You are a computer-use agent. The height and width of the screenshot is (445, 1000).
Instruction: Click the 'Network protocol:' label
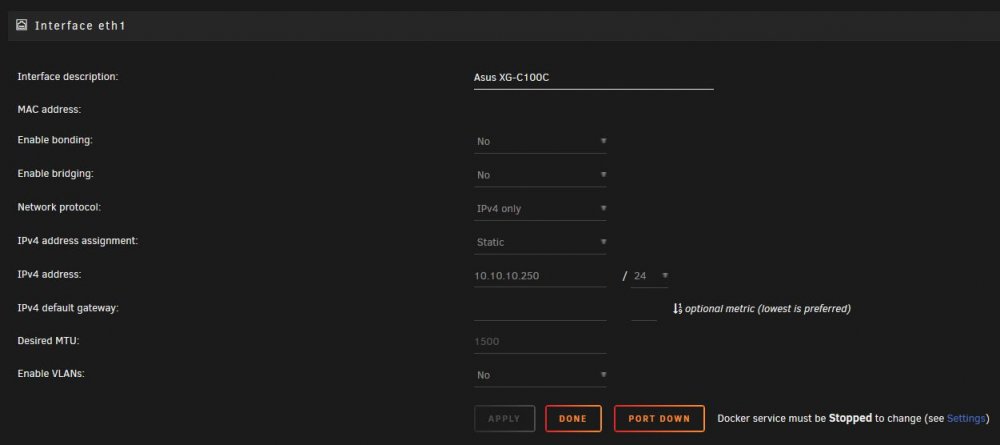[x=59, y=207]
